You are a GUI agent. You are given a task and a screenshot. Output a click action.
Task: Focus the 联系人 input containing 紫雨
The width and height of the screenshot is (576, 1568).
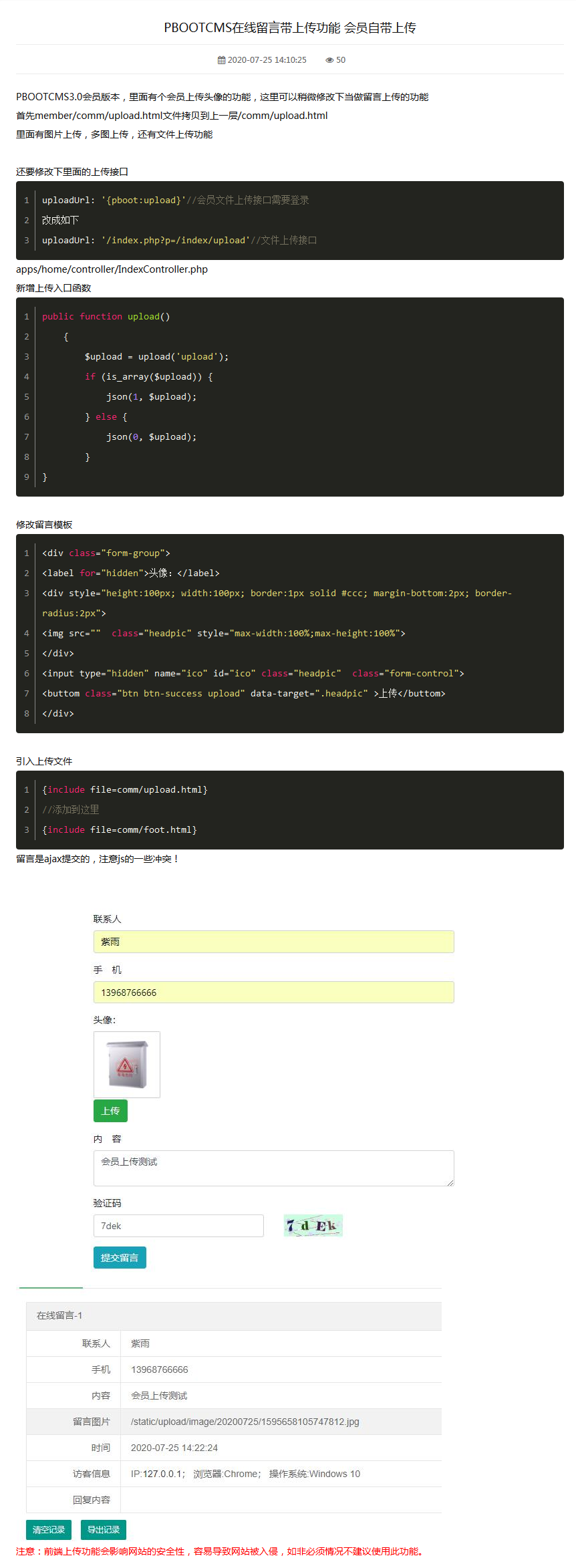click(274, 942)
